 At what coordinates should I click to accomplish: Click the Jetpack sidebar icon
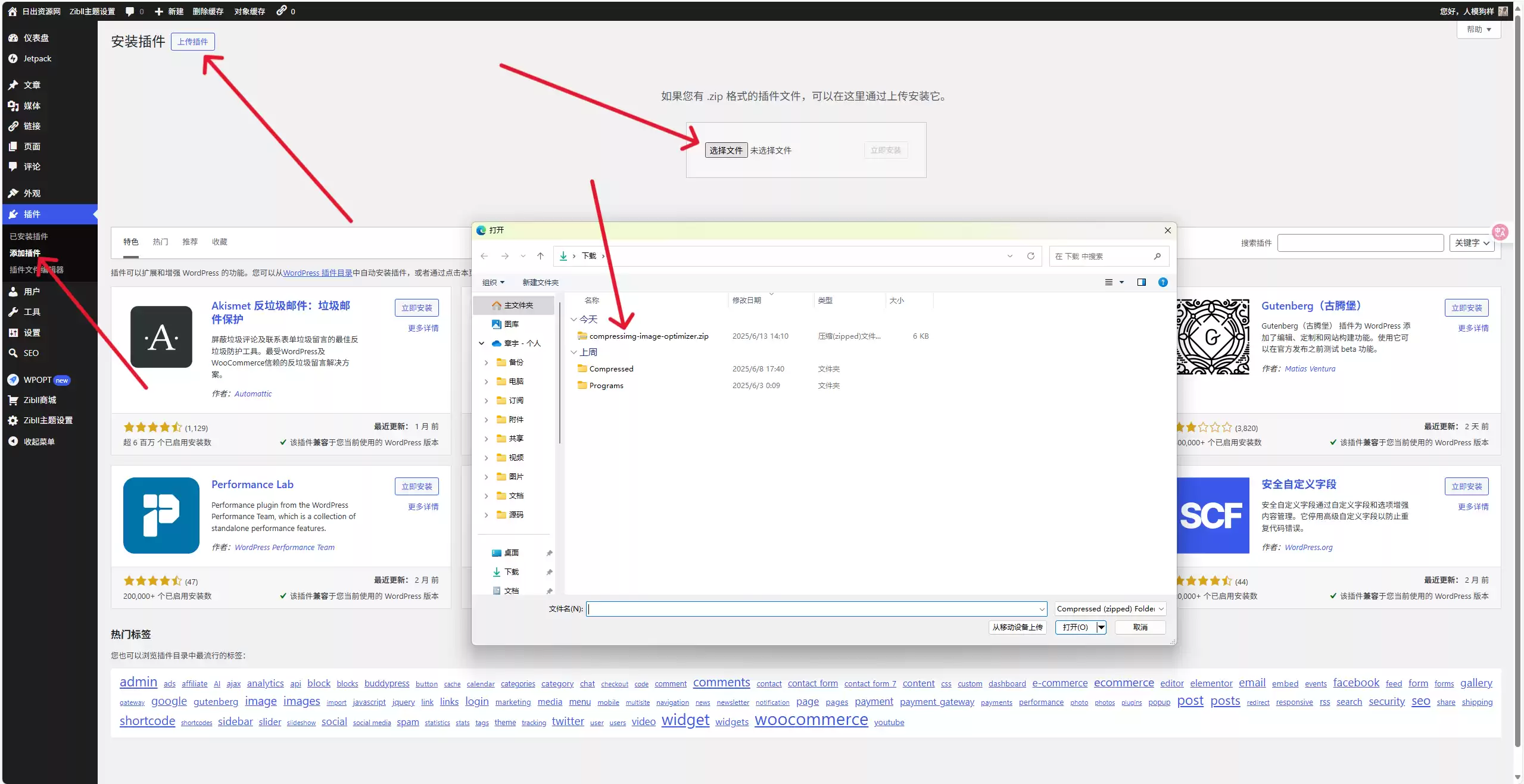click(x=13, y=58)
